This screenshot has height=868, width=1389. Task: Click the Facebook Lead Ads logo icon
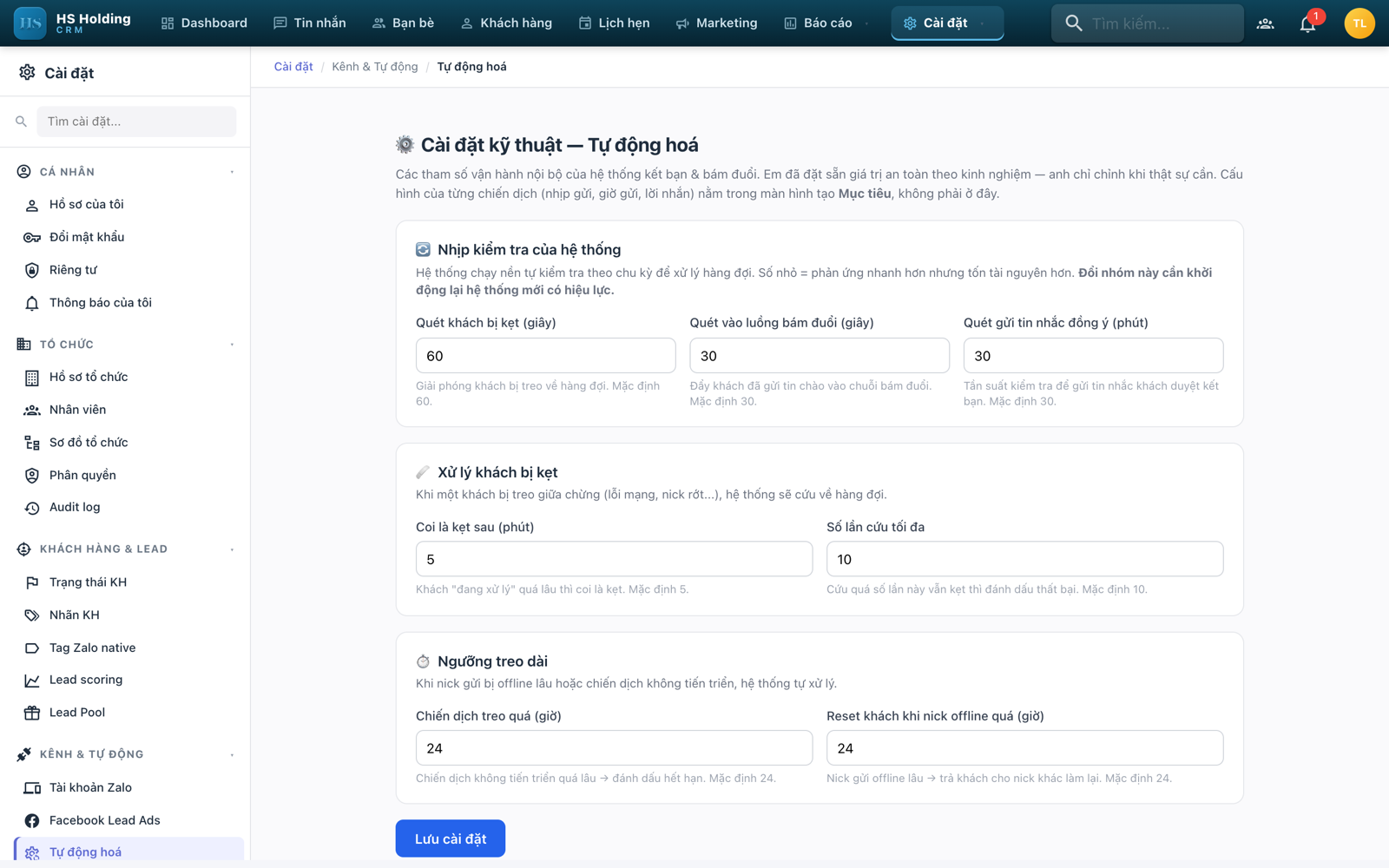[32, 820]
